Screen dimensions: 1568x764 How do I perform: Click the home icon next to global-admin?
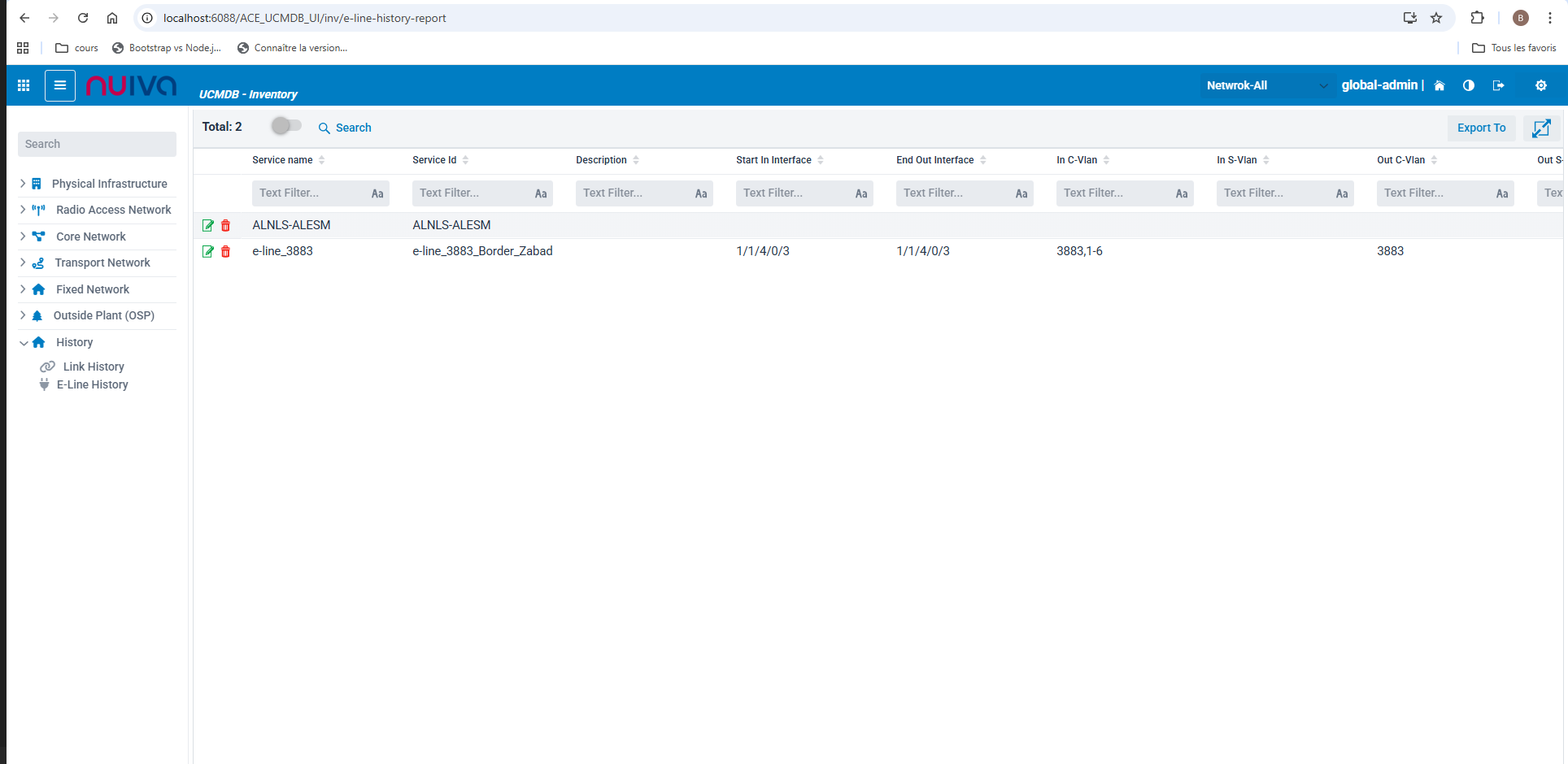[x=1440, y=85]
